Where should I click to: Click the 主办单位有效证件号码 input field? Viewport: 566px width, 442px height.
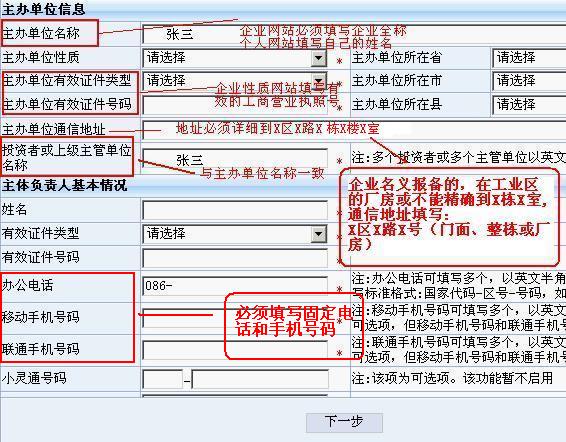235,105
